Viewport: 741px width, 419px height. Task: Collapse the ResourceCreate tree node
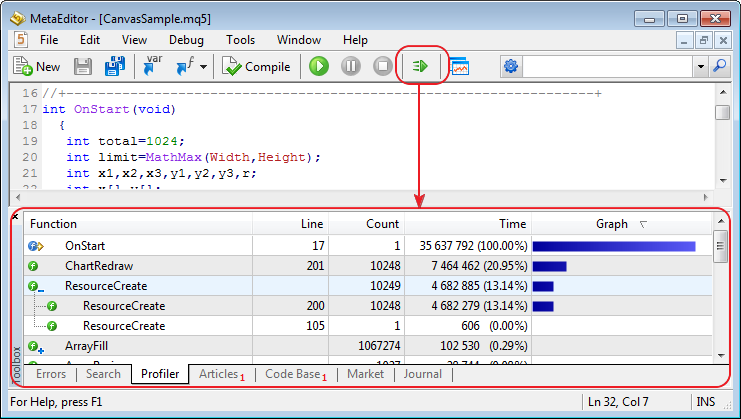click(35, 286)
